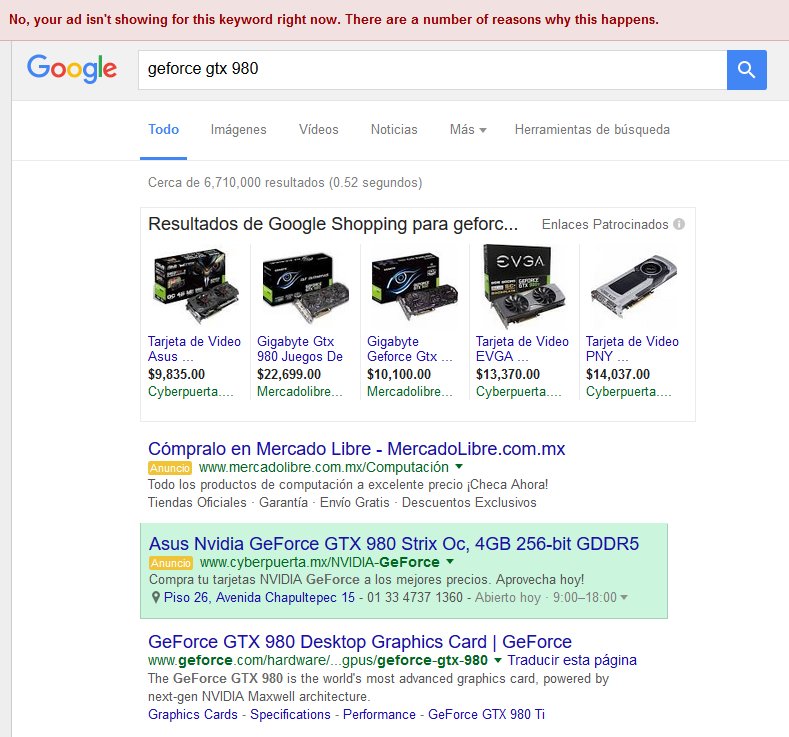The image size is (789, 737).
Task: Expand the Más dropdown menu
Action: [x=468, y=129]
